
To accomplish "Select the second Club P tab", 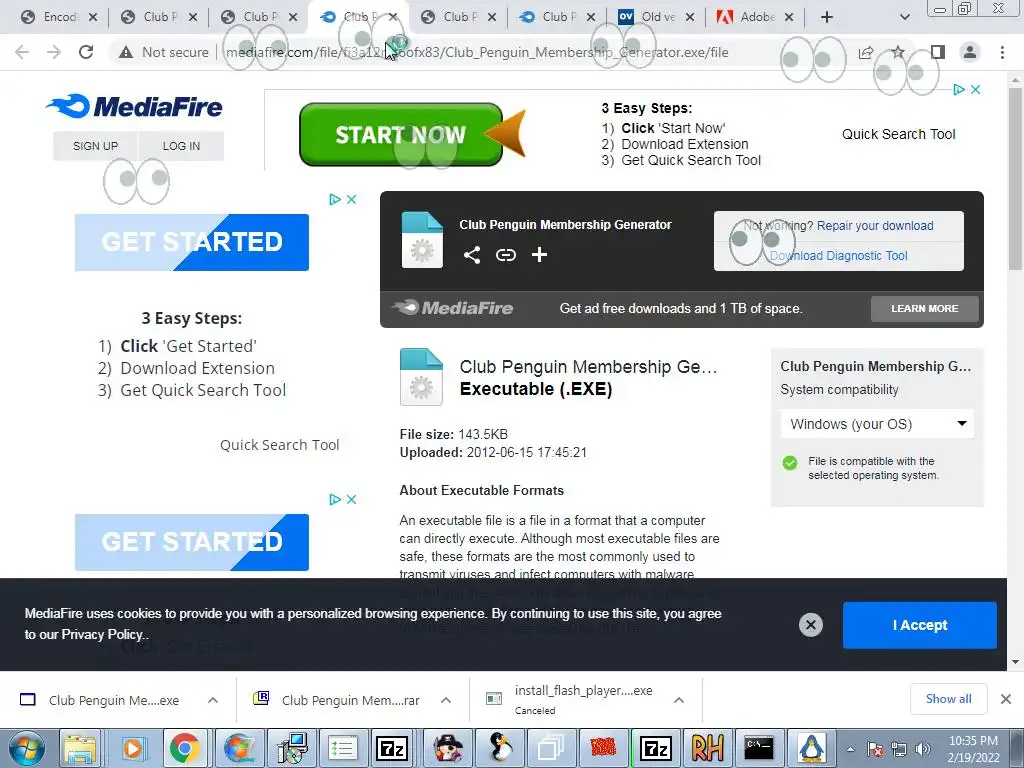I will [x=258, y=17].
